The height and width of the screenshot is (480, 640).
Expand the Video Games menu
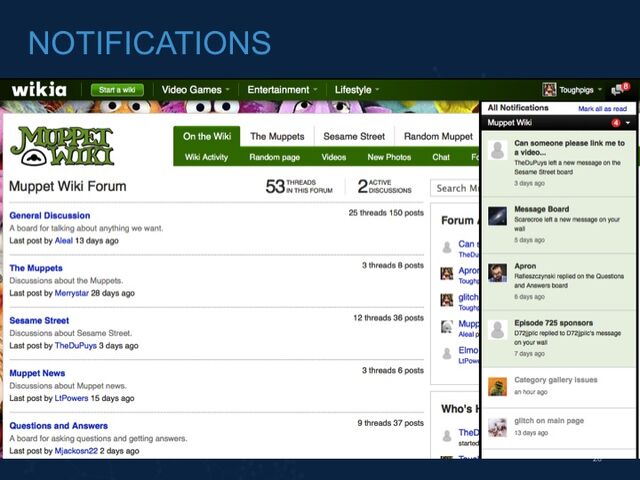[195, 90]
